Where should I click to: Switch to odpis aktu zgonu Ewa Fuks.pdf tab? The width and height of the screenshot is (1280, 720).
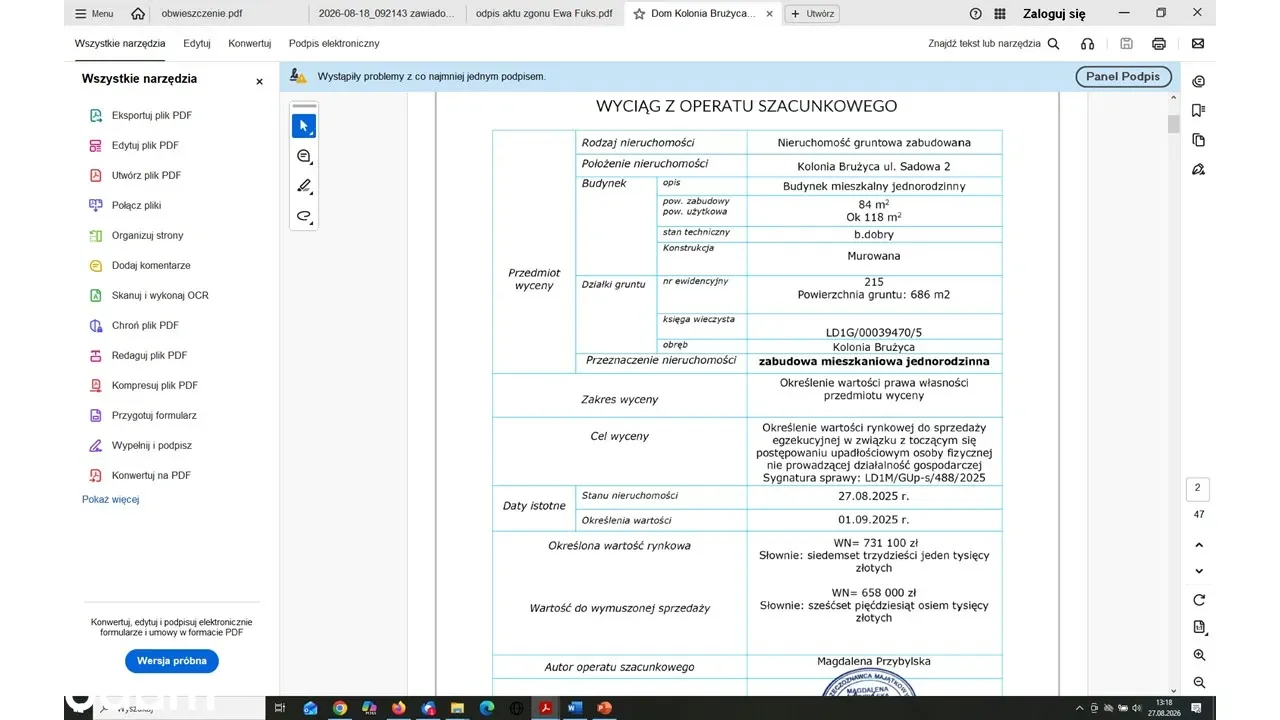pyautogui.click(x=545, y=14)
